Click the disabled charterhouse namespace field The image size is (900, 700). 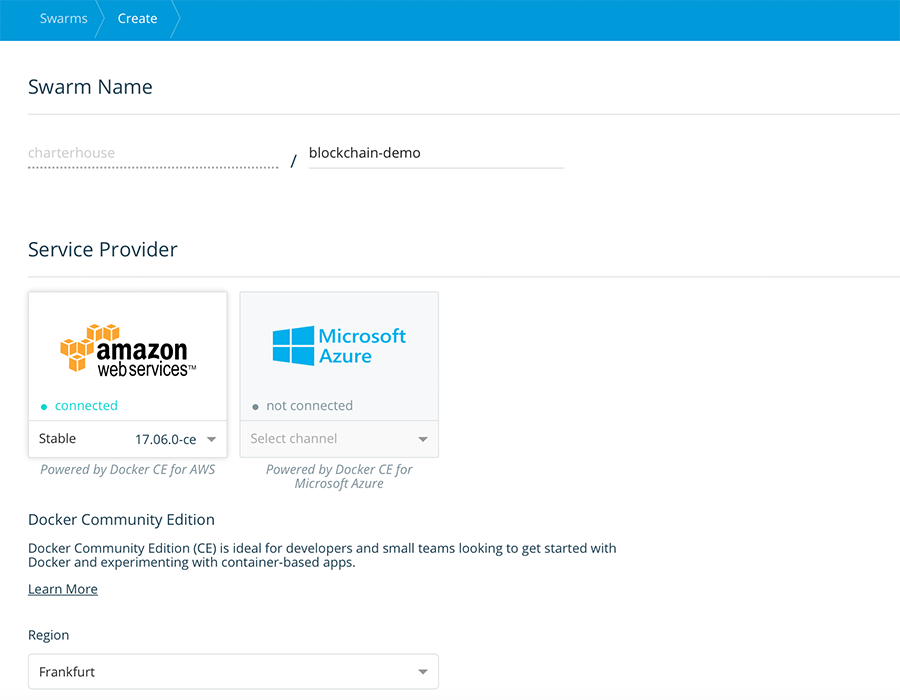(x=153, y=153)
